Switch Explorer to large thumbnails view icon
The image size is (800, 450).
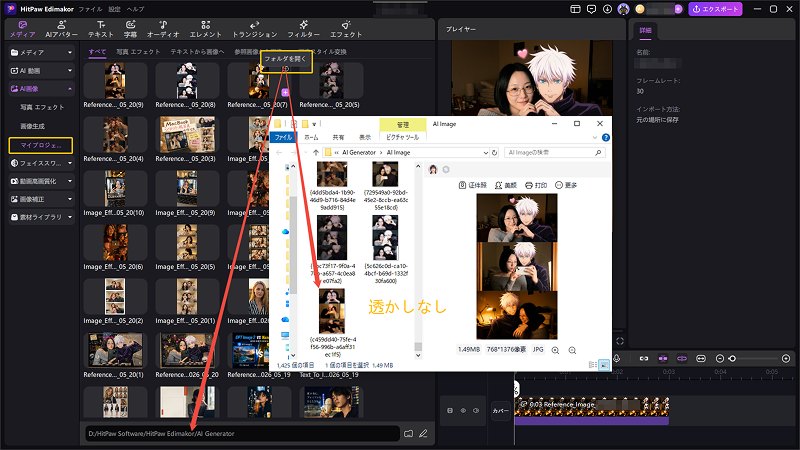(604, 365)
